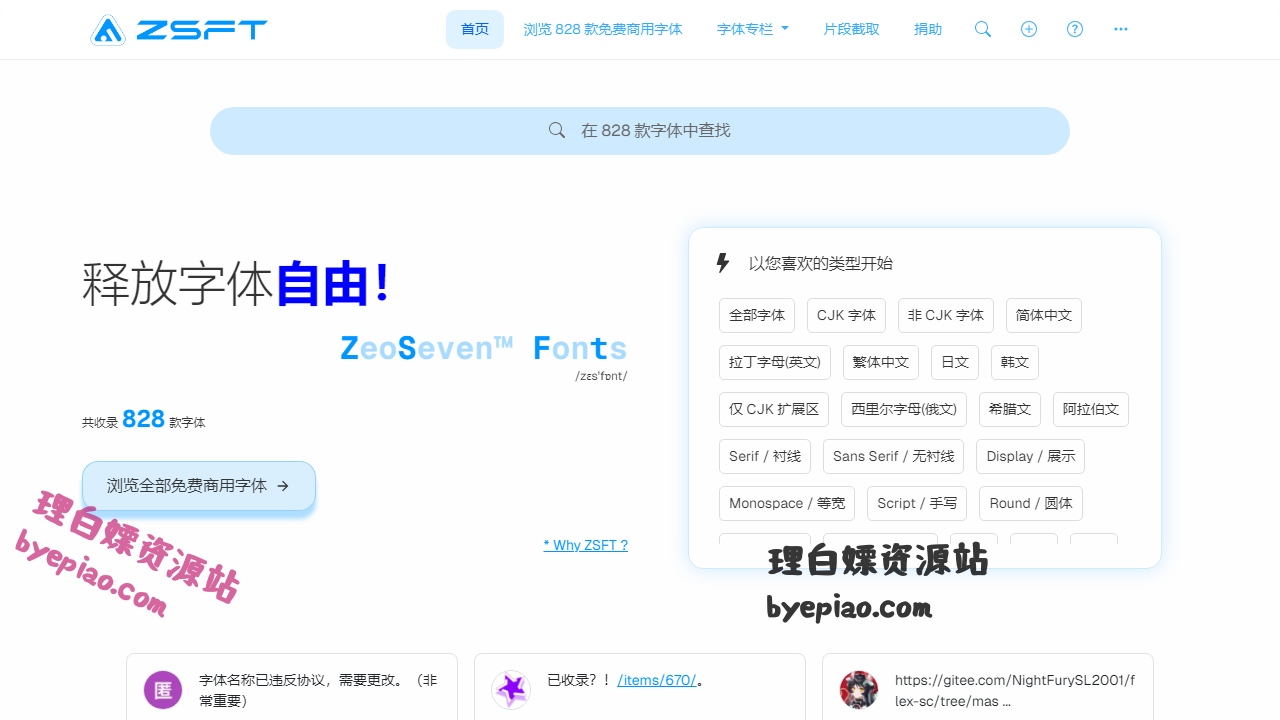Select the 非 CJK 字体 tag
The width and height of the screenshot is (1280, 720).
pyautogui.click(x=946, y=315)
